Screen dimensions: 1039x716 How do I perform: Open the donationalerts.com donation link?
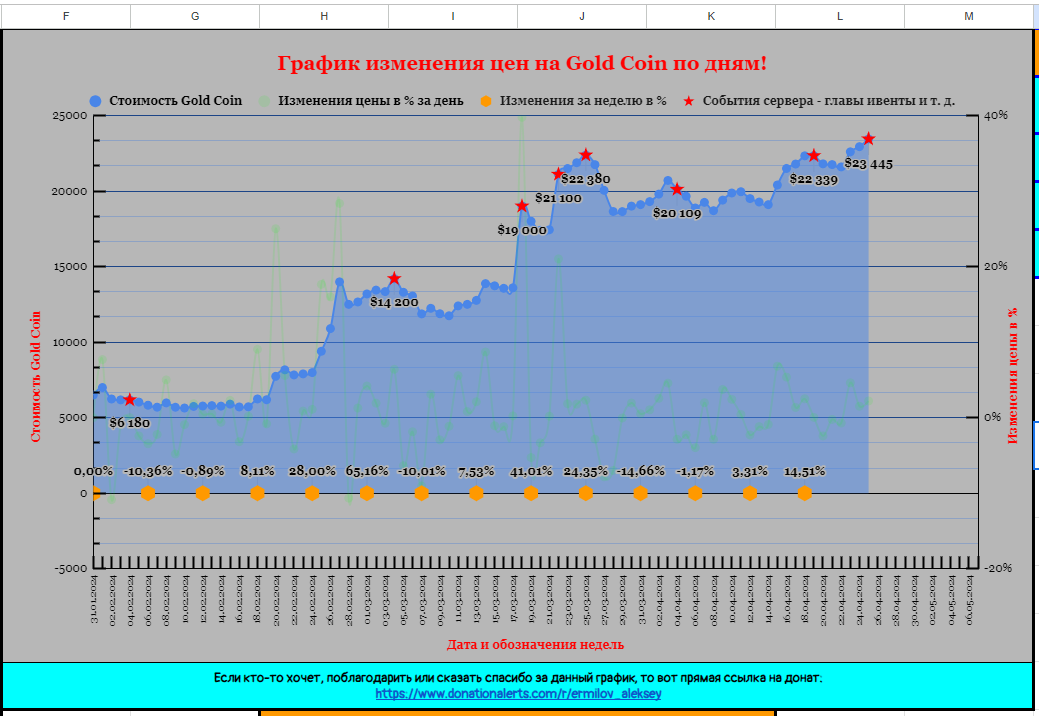(x=518, y=693)
